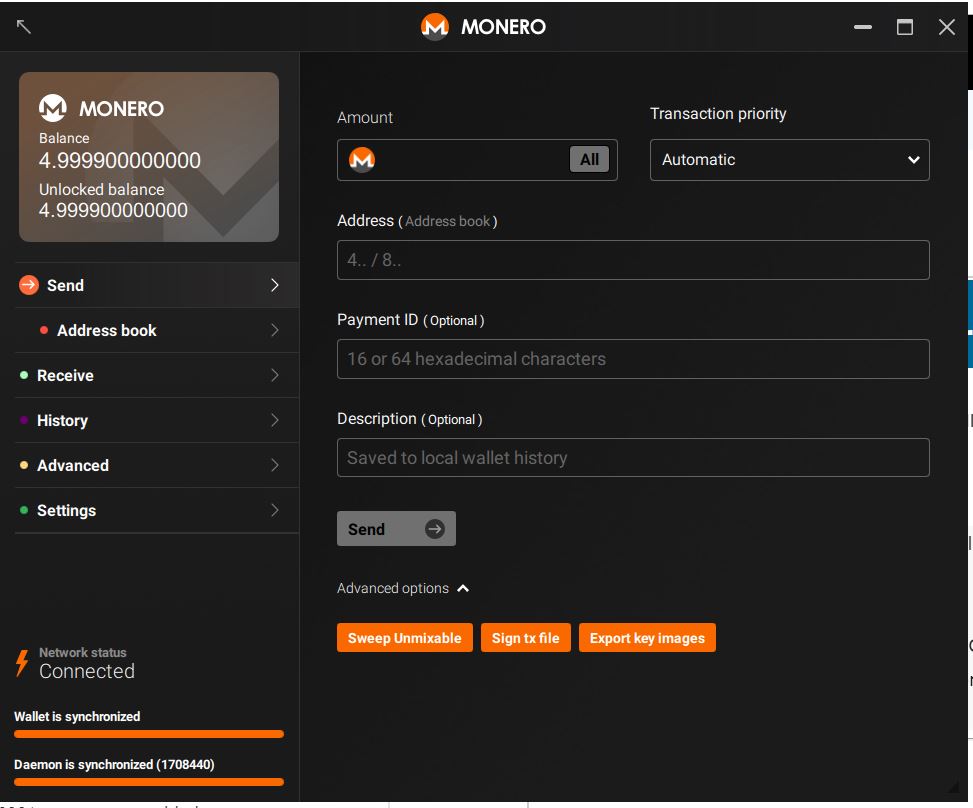The image size is (973, 808).
Task: Click the gray Send button
Action: tap(396, 529)
